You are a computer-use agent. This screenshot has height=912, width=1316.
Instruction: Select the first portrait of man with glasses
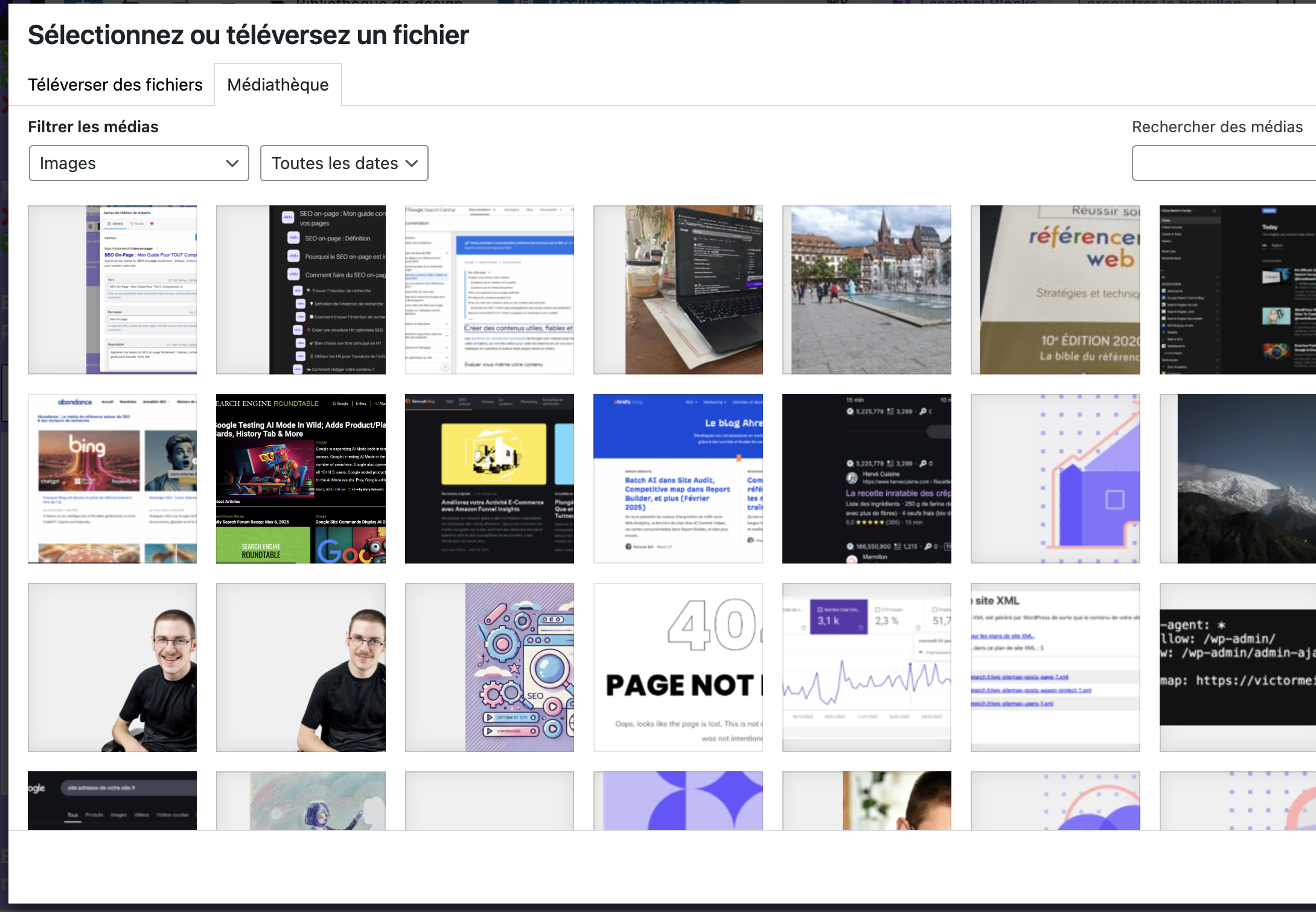coord(112,667)
